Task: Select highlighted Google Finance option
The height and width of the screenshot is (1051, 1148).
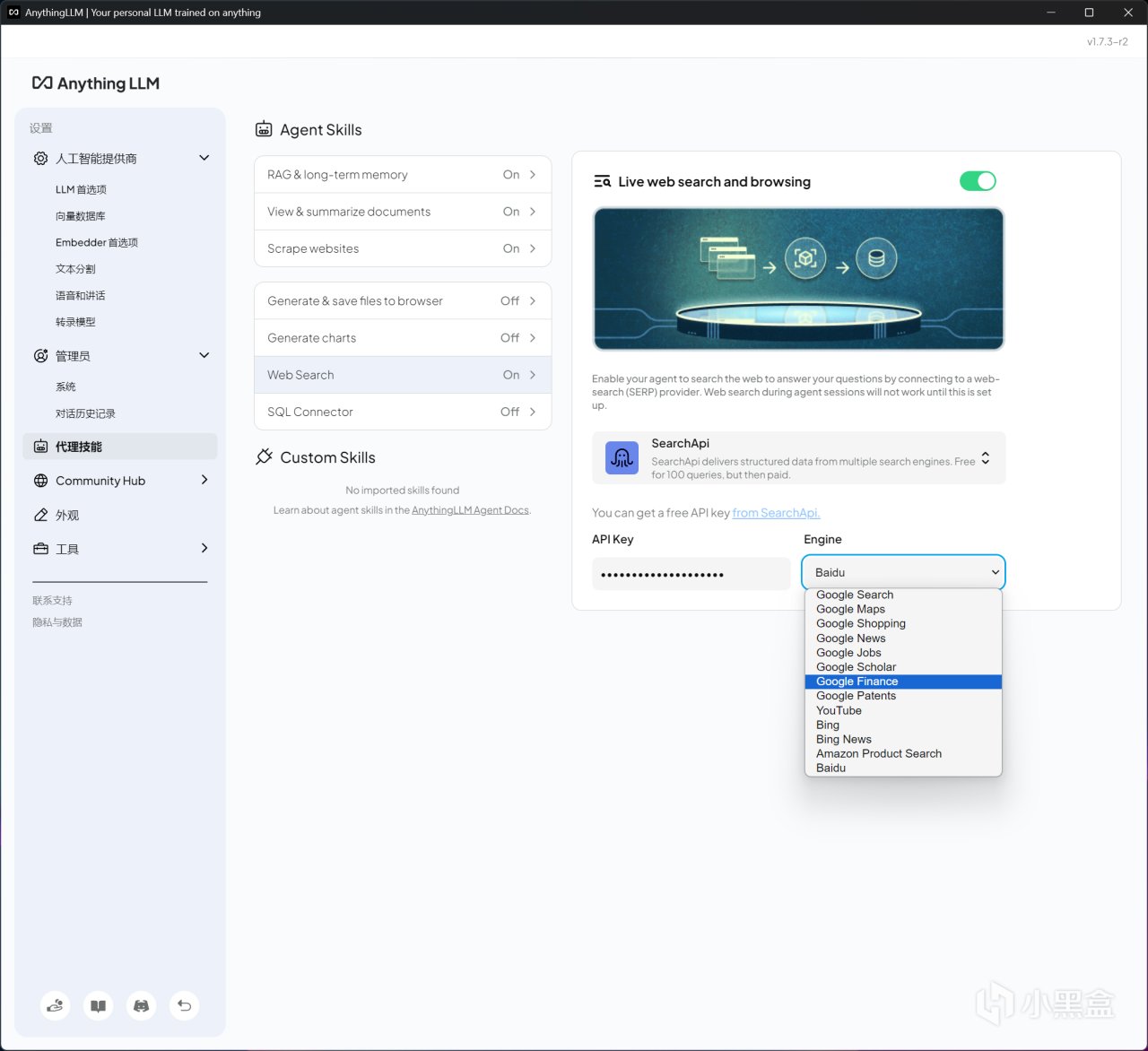Action: coord(903,682)
